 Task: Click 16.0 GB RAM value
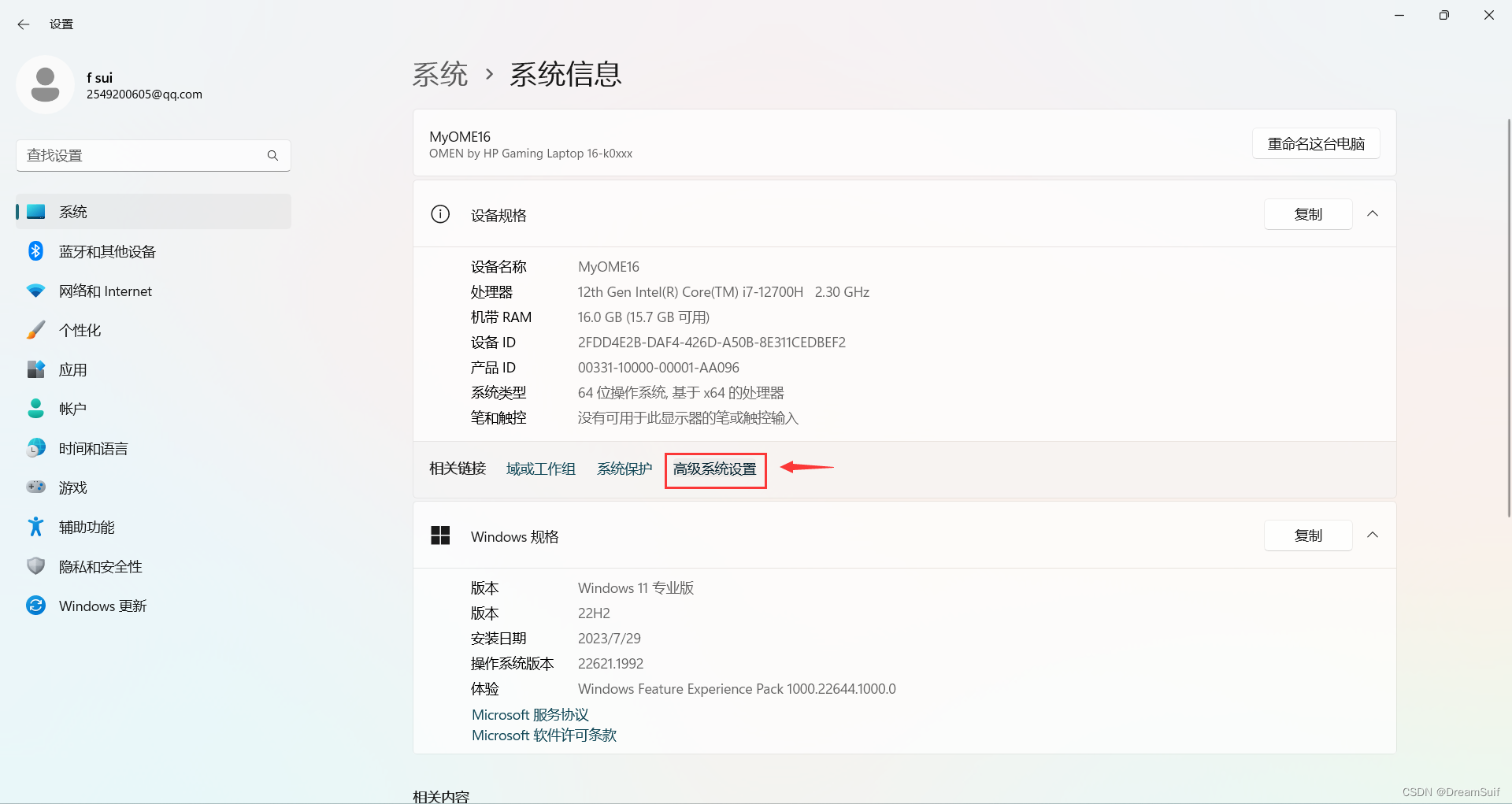coord(643,317)
